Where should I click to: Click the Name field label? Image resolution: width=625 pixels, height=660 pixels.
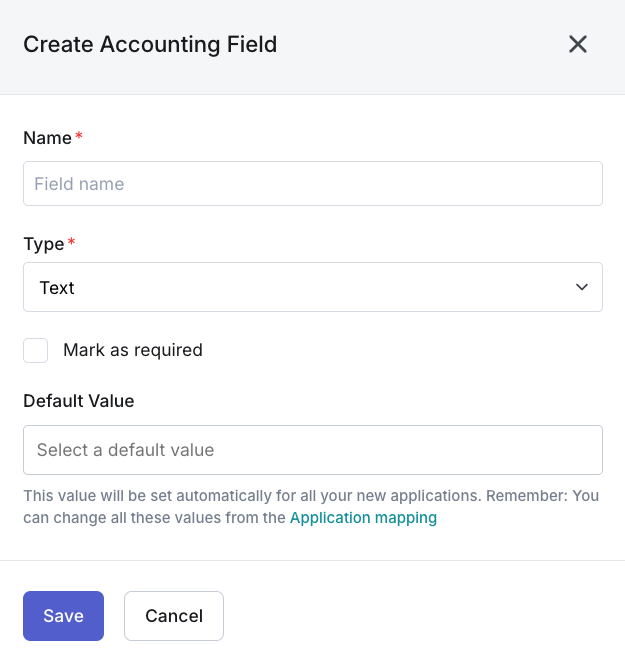tap(47, 138)
